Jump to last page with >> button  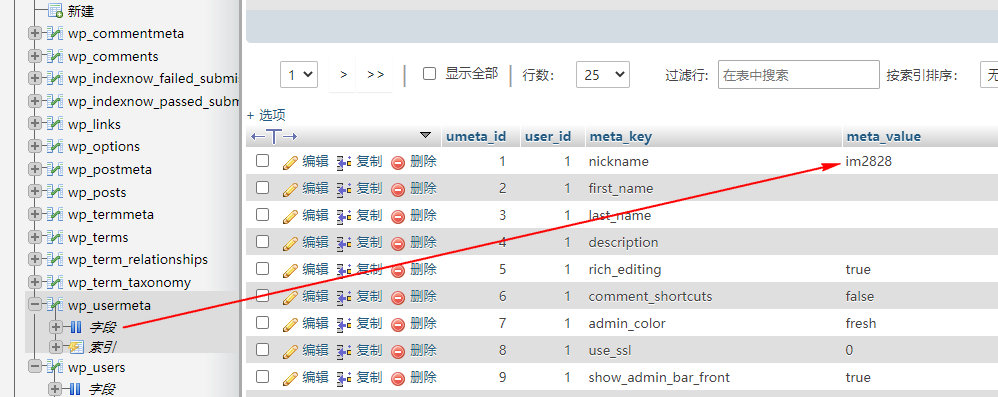pos(376,74)
